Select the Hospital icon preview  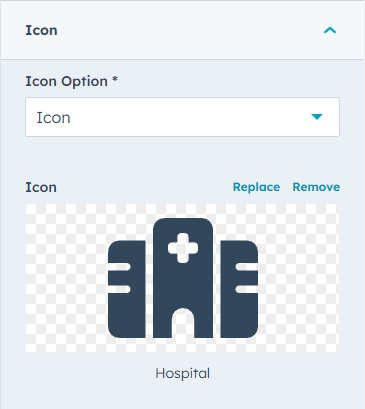[x=182, y=278]
